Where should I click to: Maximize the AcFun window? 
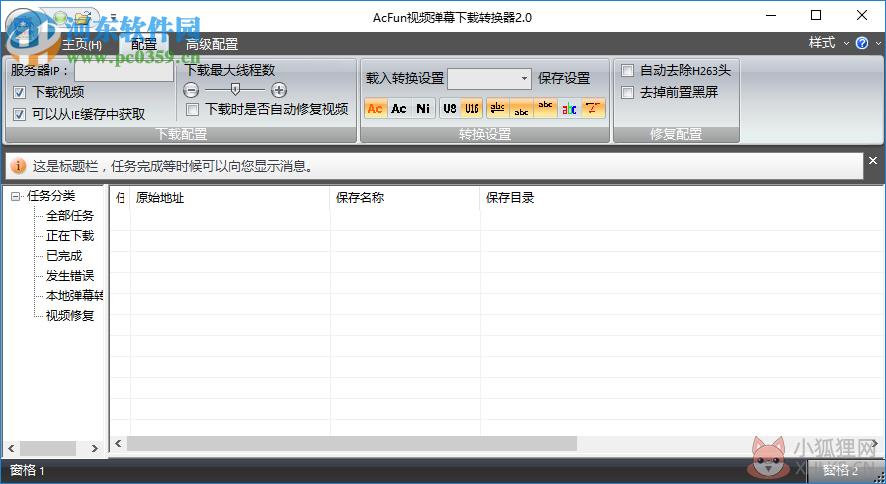[x=816, y=15]
